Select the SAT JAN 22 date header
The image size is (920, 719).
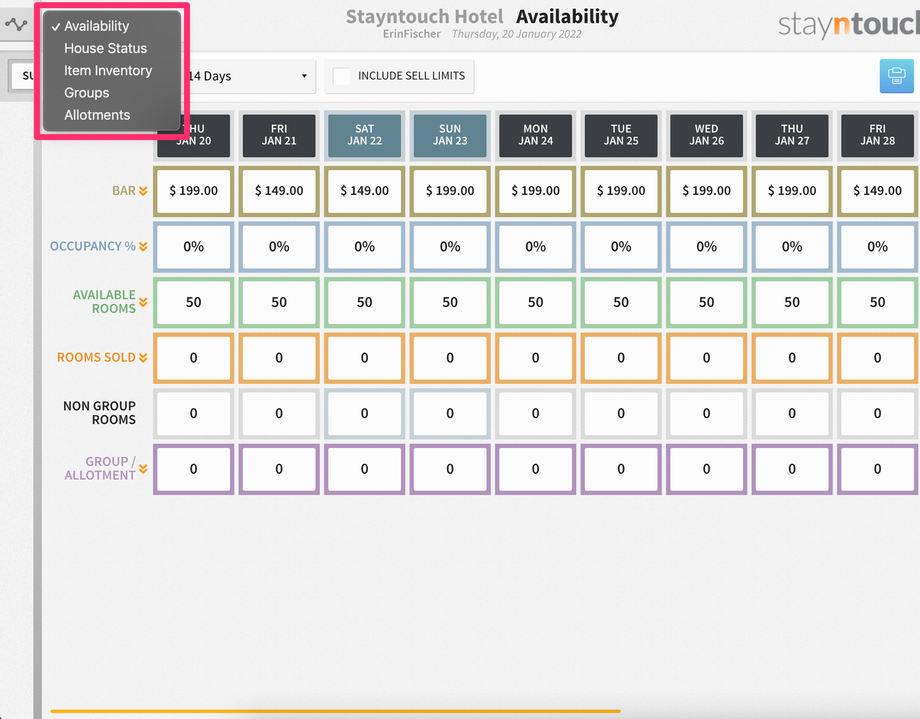(364, 135)
